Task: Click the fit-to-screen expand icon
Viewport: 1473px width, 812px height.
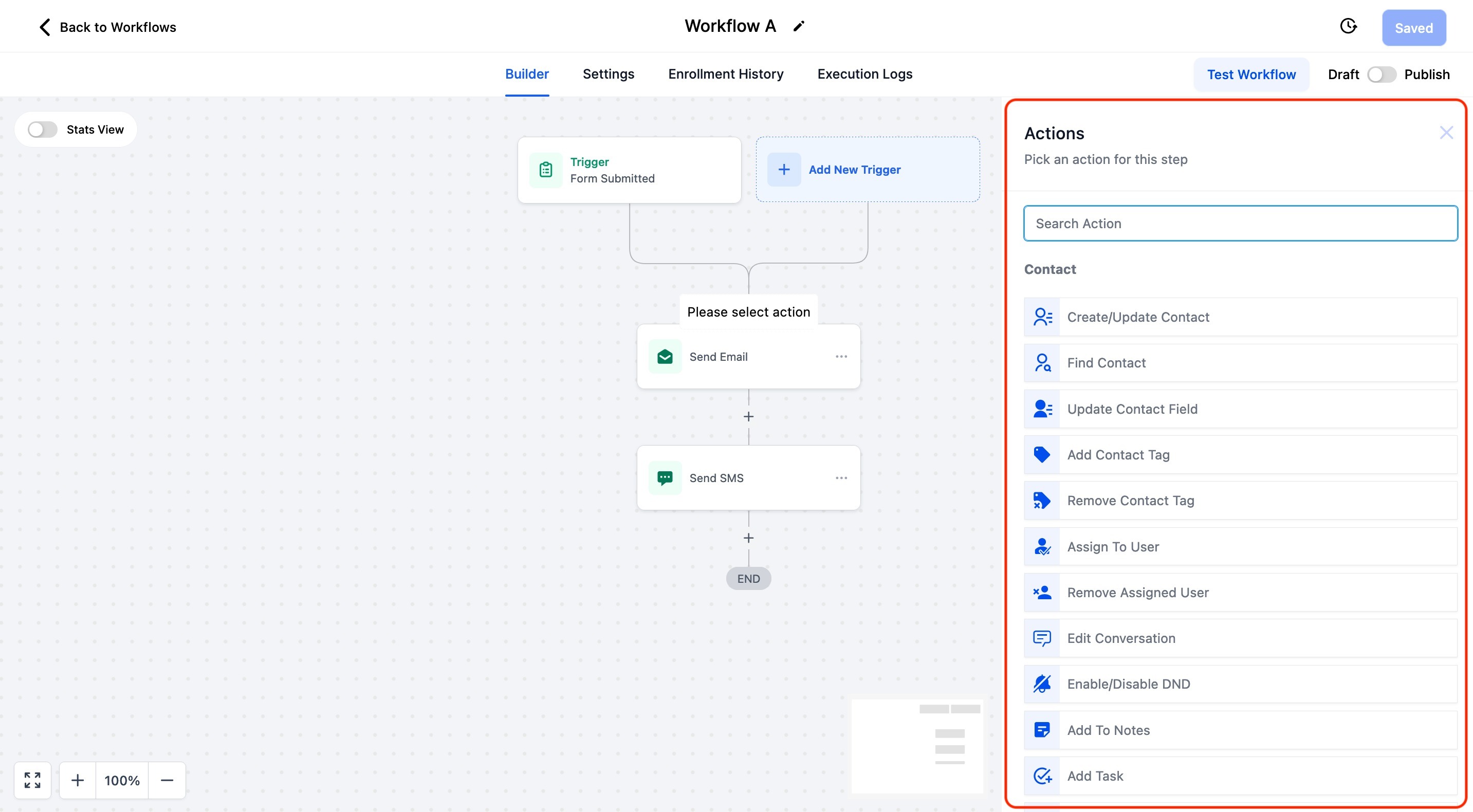Action: coord(32,780)
